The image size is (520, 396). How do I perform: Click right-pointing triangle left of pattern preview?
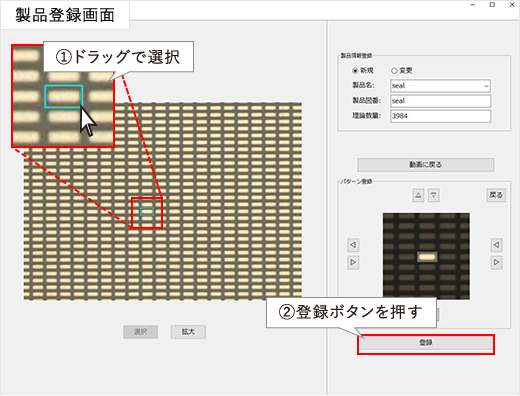coord(353,262)
